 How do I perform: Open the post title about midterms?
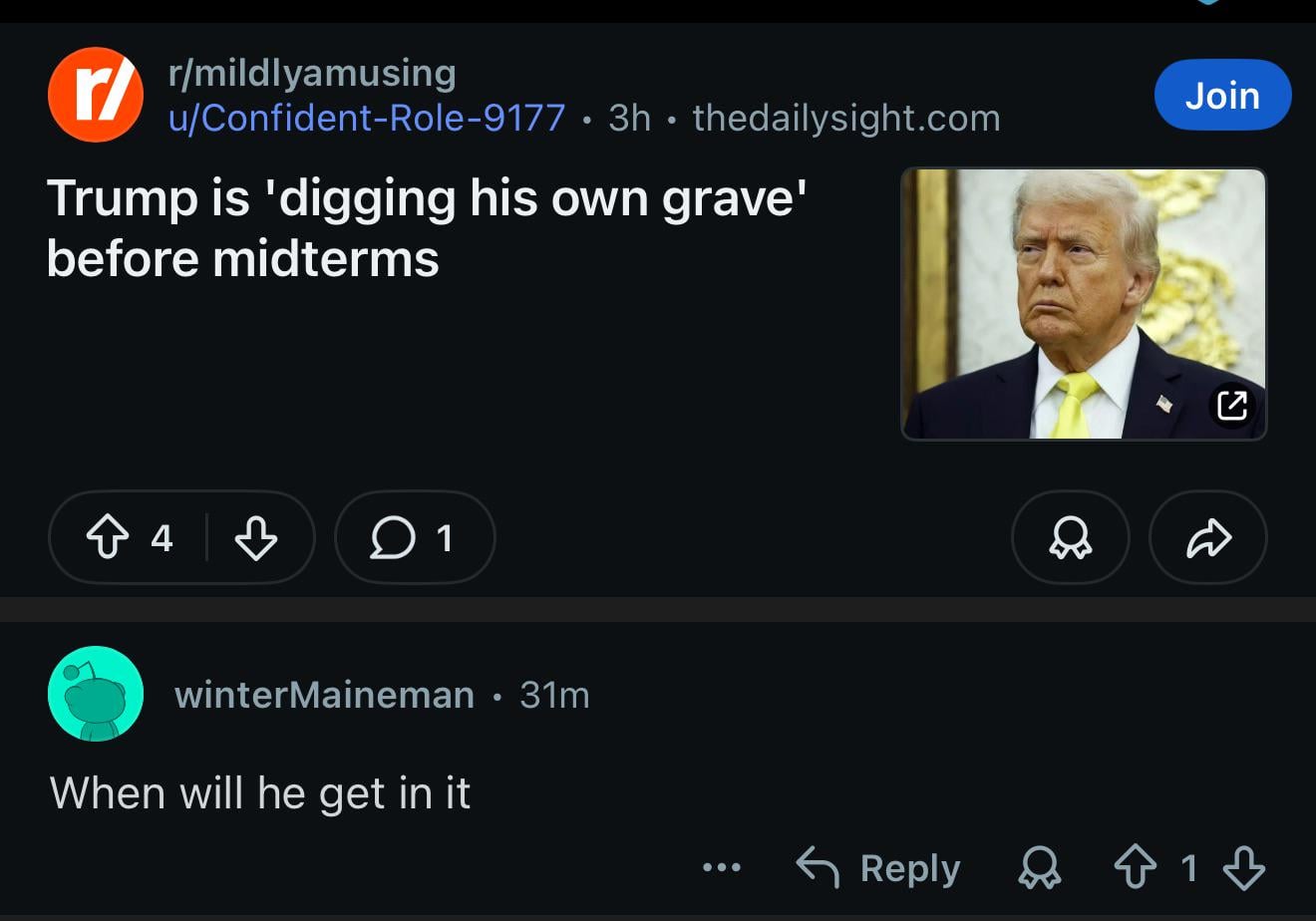pyautogui.click(x=427, y=227)
